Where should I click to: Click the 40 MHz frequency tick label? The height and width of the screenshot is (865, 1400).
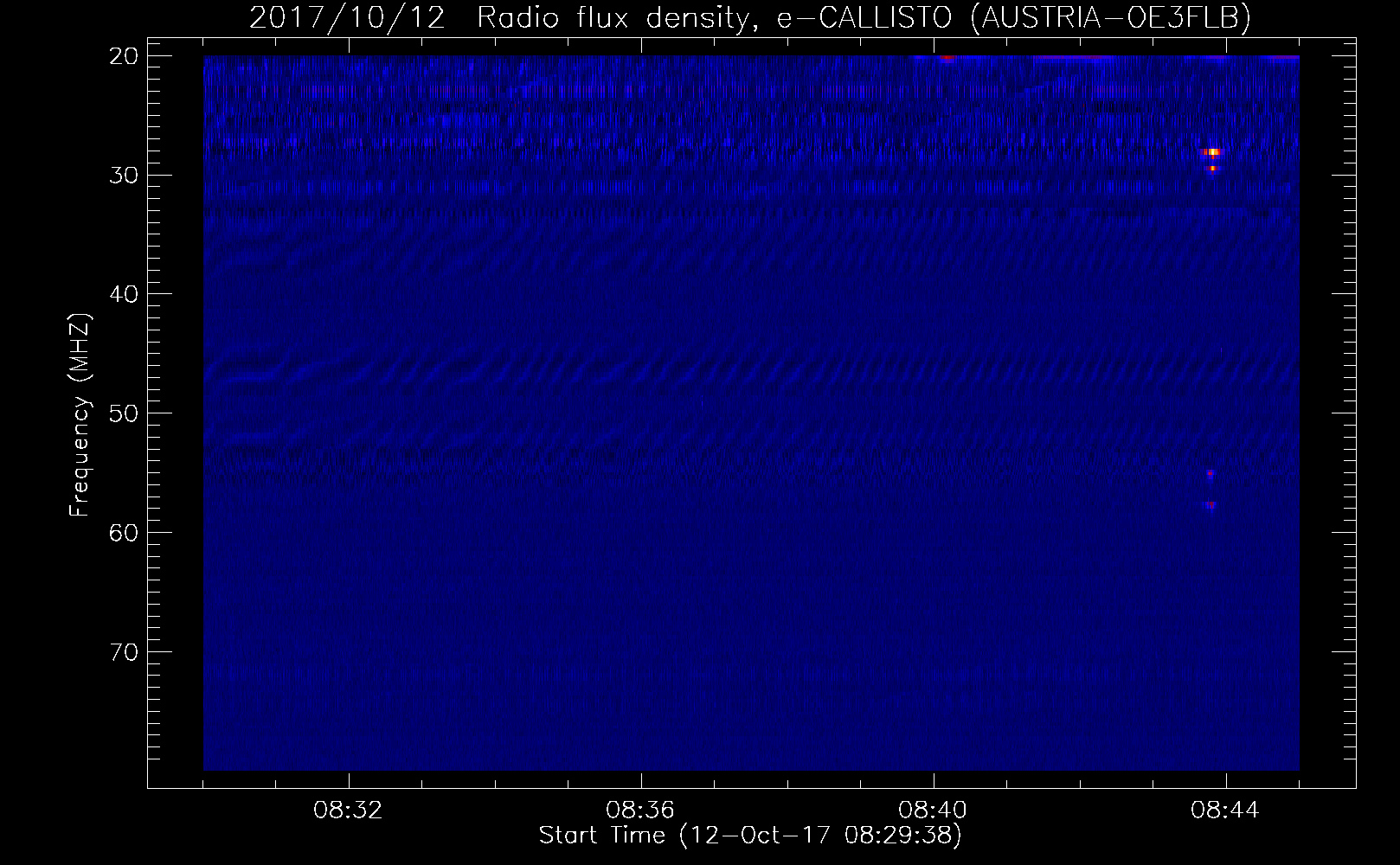125,294
